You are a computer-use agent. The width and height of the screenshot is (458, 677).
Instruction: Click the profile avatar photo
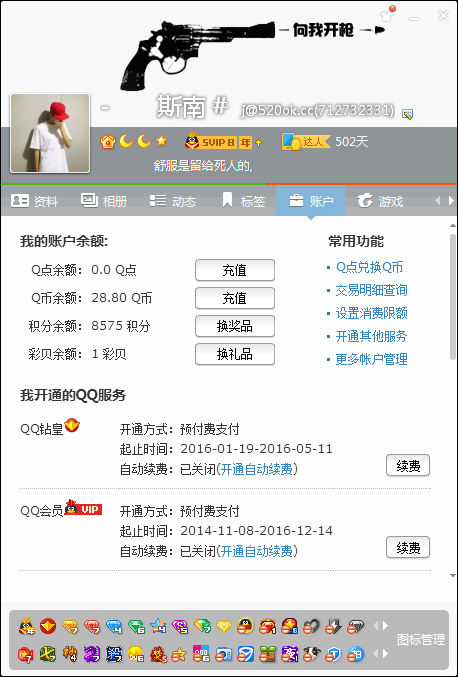50,133
